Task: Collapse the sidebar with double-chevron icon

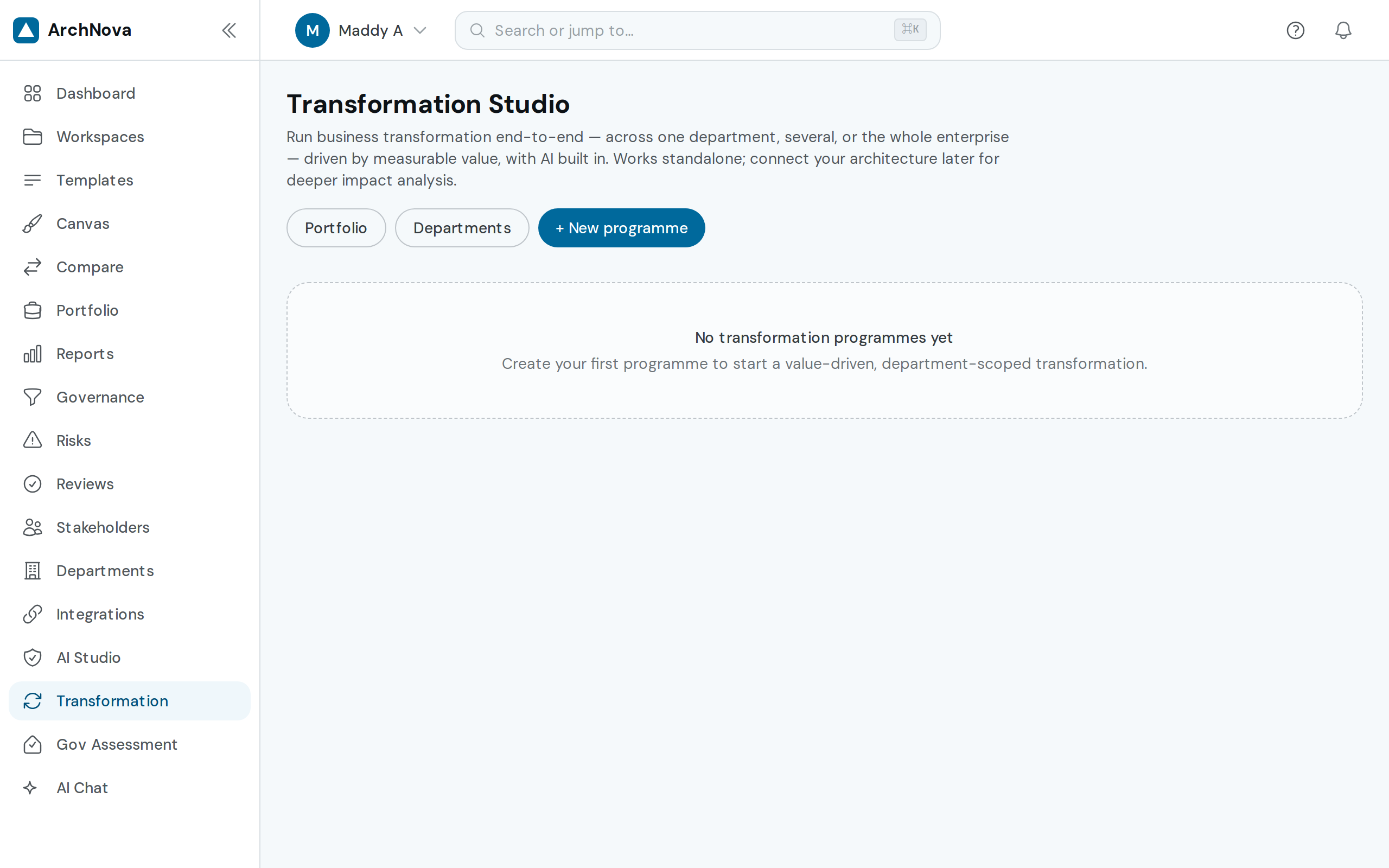Action: [x=229, y=30]
